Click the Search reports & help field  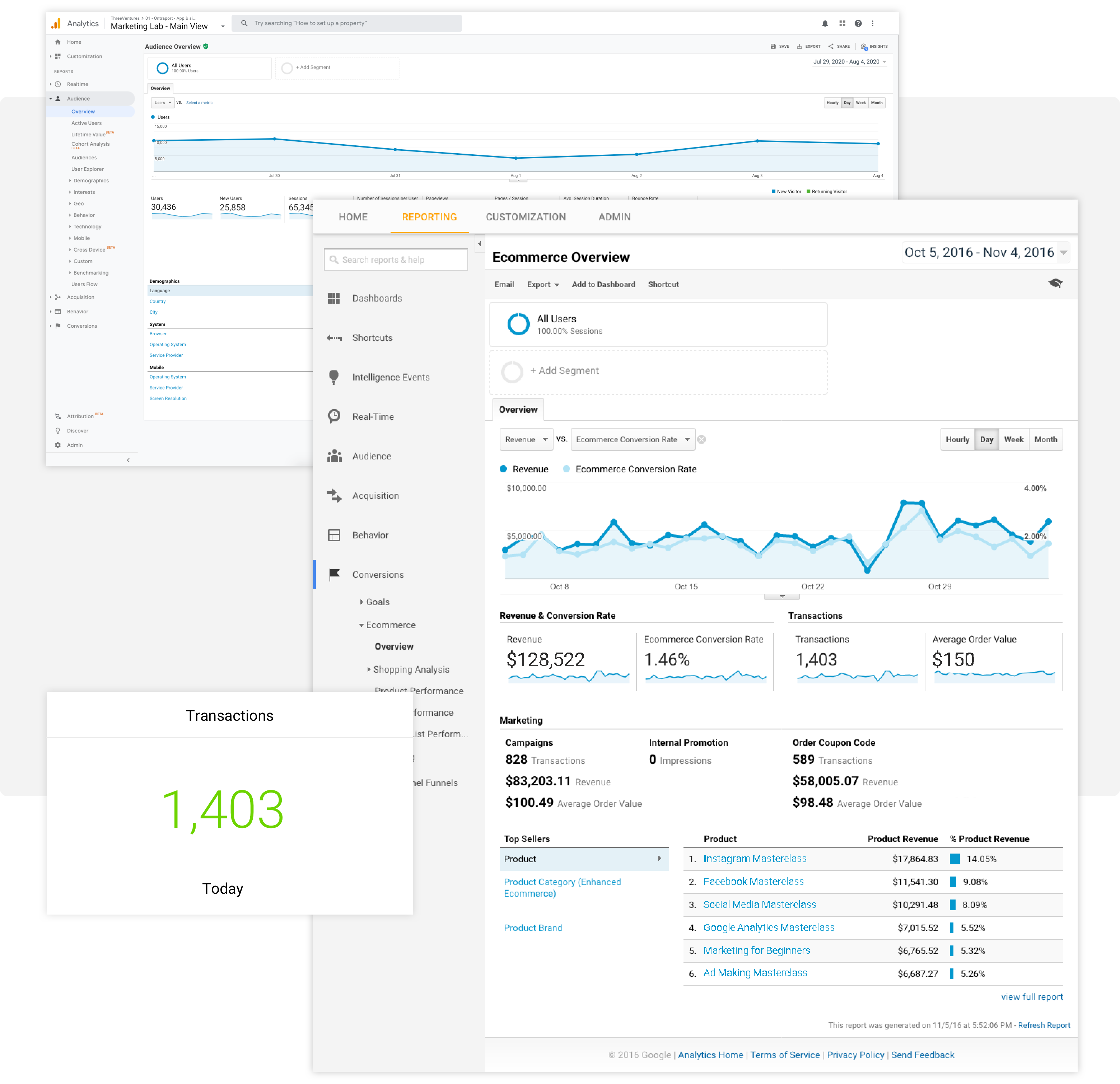(396, 260)
